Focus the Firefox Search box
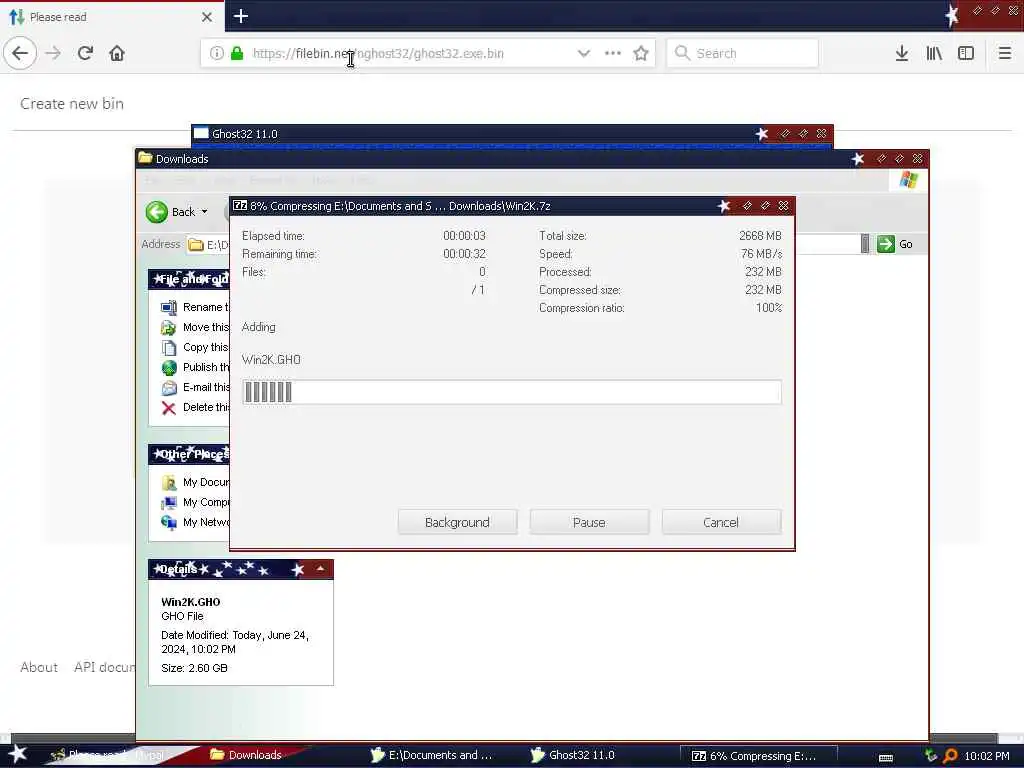The width and height of the screenshot is (1024, 768). pos(743,54)
